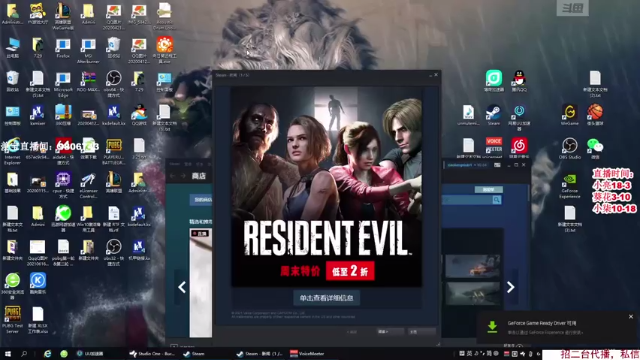Open aida64 shortcut red 64 icon
Screen dimensions: 640x360
63,151
